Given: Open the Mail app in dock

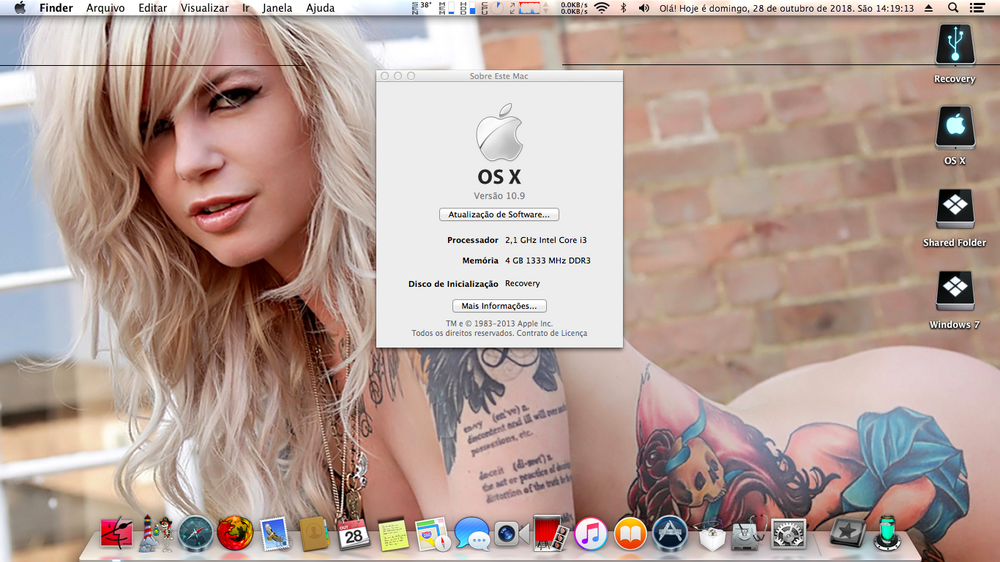Looking at the screenshot, I should tap(274, 534).
